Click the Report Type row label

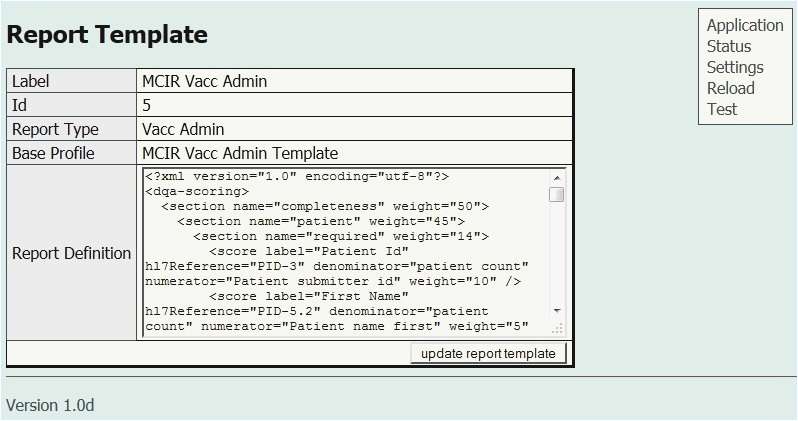click(x=55, y=129)
